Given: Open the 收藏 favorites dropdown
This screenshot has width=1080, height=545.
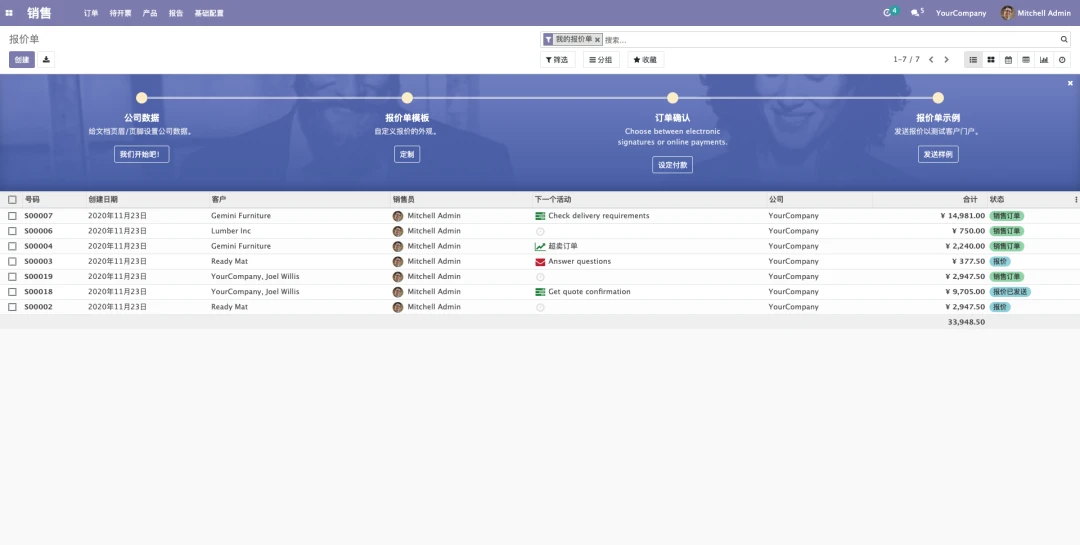Looking at the screenshot, I should pyautogui.click(x=646, y=60).
